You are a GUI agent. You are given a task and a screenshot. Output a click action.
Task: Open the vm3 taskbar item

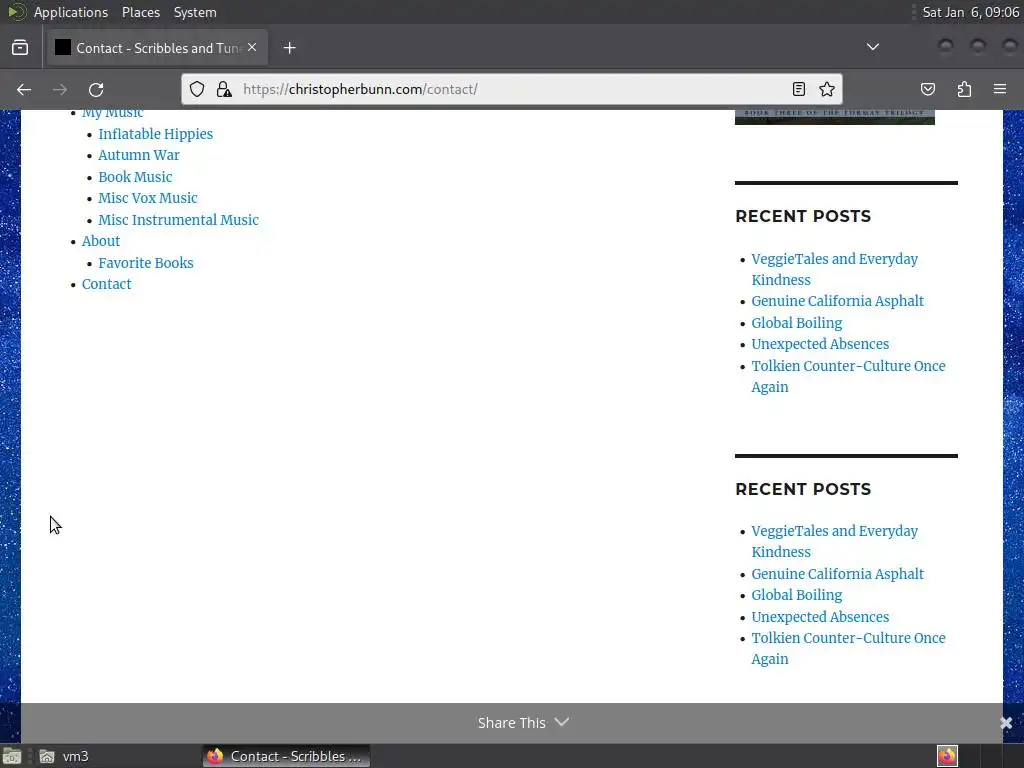tap(63, 756)
